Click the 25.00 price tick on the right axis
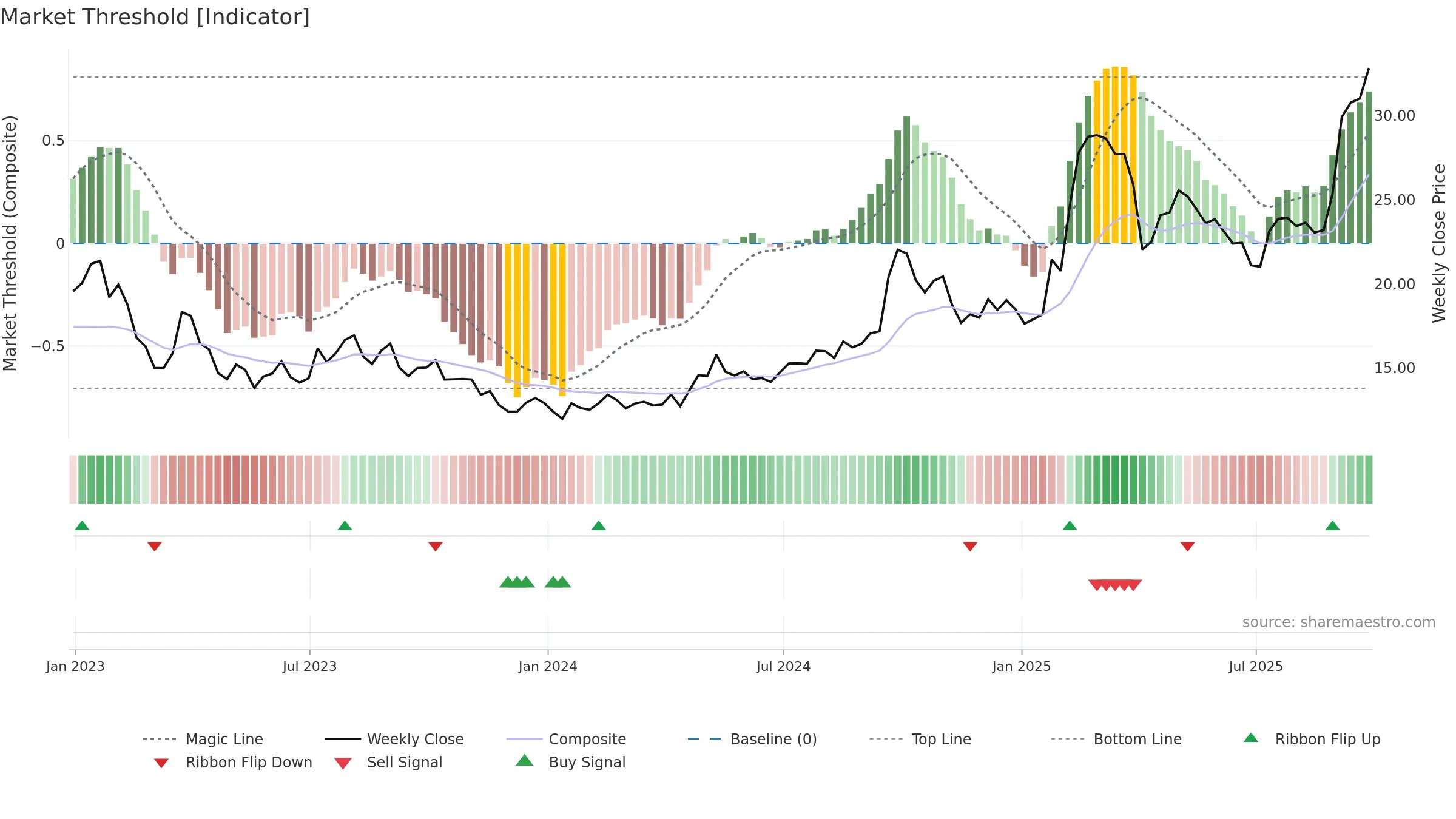This screenshot has width=1456, height=819. [1395, 200]
